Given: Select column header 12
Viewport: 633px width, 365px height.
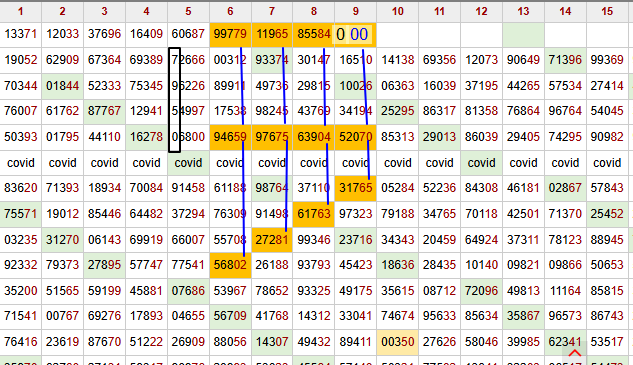Looking at the screenshot, I should coord(481,11).
